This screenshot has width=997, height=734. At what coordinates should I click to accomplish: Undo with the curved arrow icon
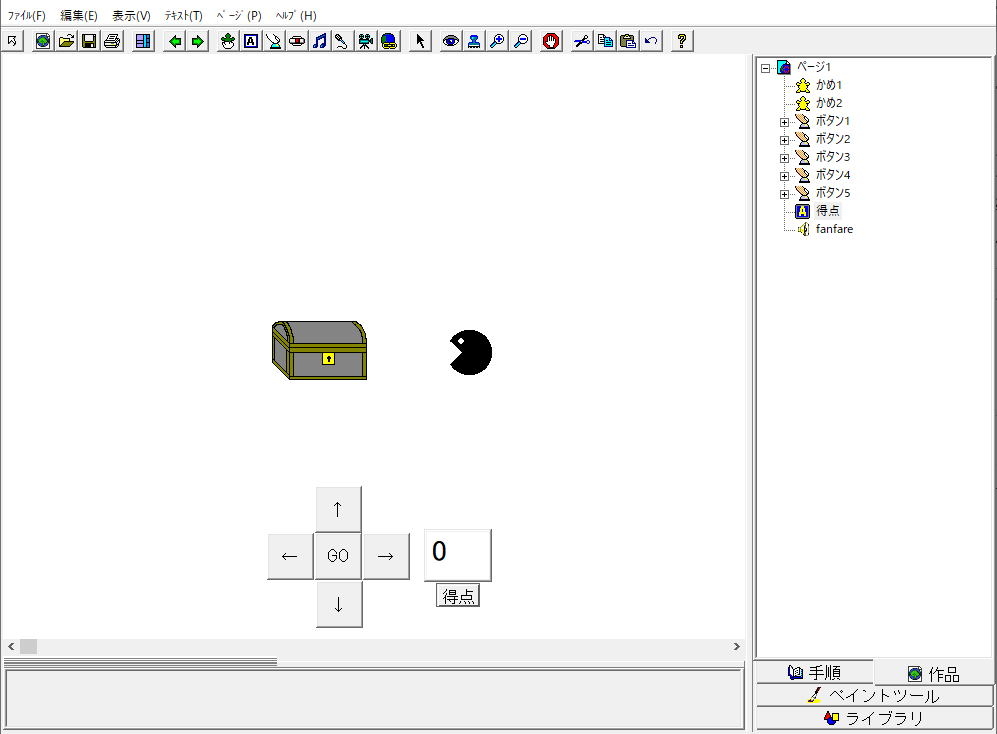pos(650,41)
